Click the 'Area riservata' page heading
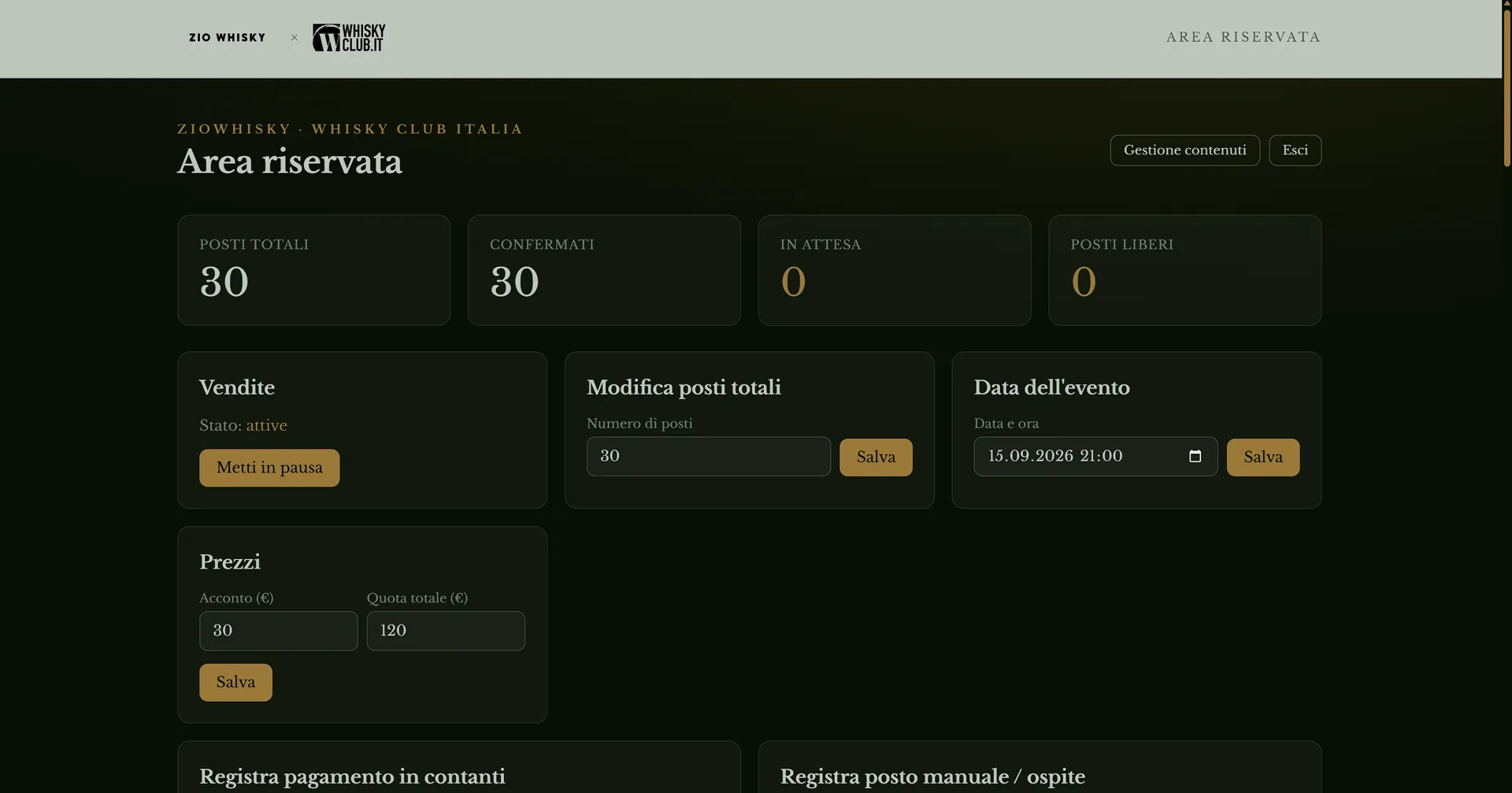Screen dimensions: 1512x793 [x=290, y=161]
